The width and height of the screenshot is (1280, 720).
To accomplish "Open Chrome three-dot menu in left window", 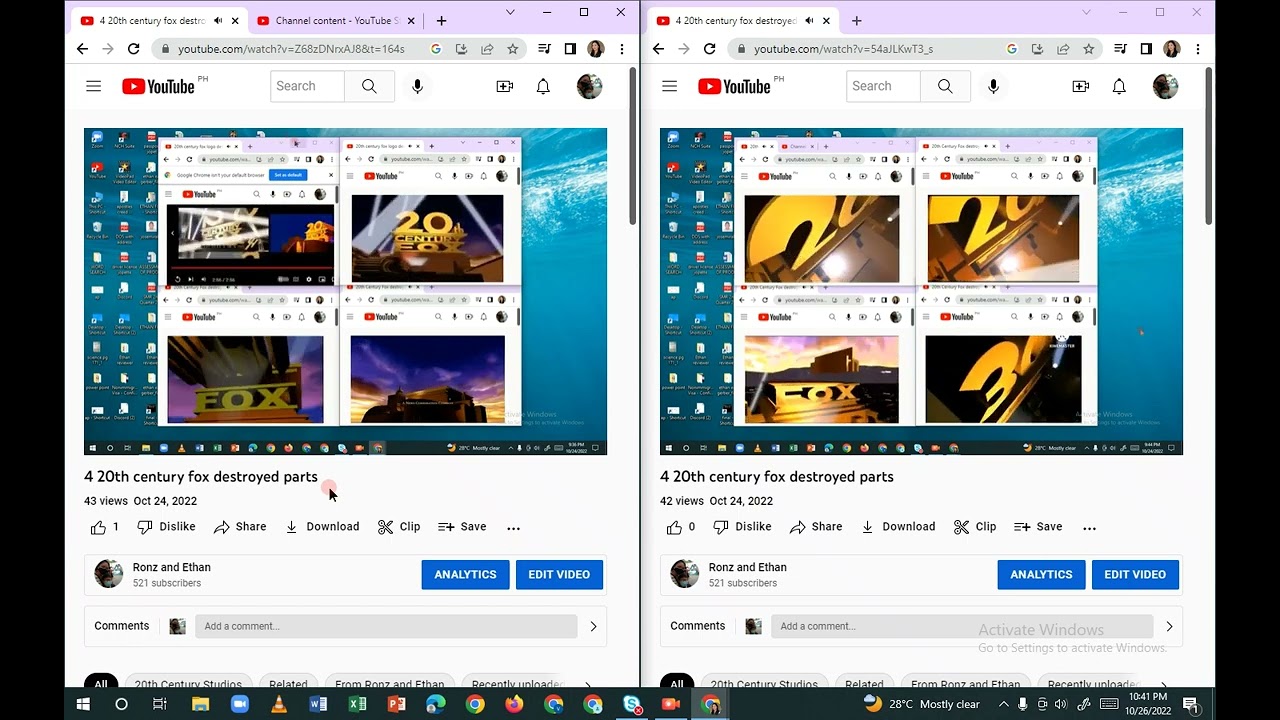I will (622, 49).
